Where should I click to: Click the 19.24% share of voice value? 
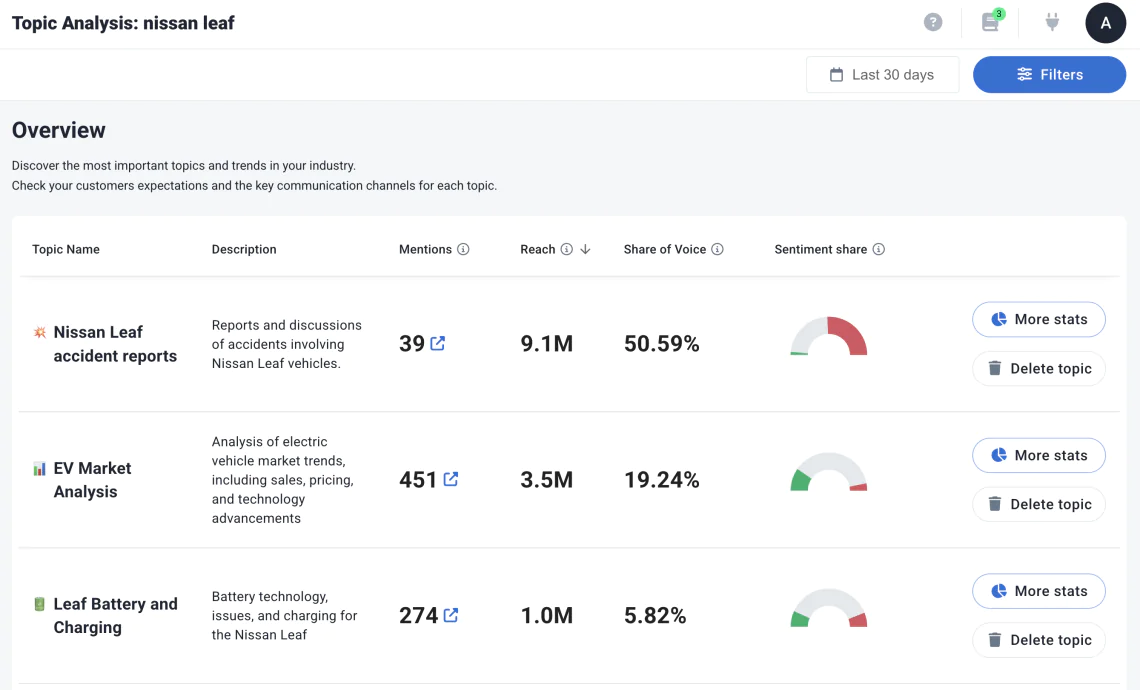(x=662, y=479)
